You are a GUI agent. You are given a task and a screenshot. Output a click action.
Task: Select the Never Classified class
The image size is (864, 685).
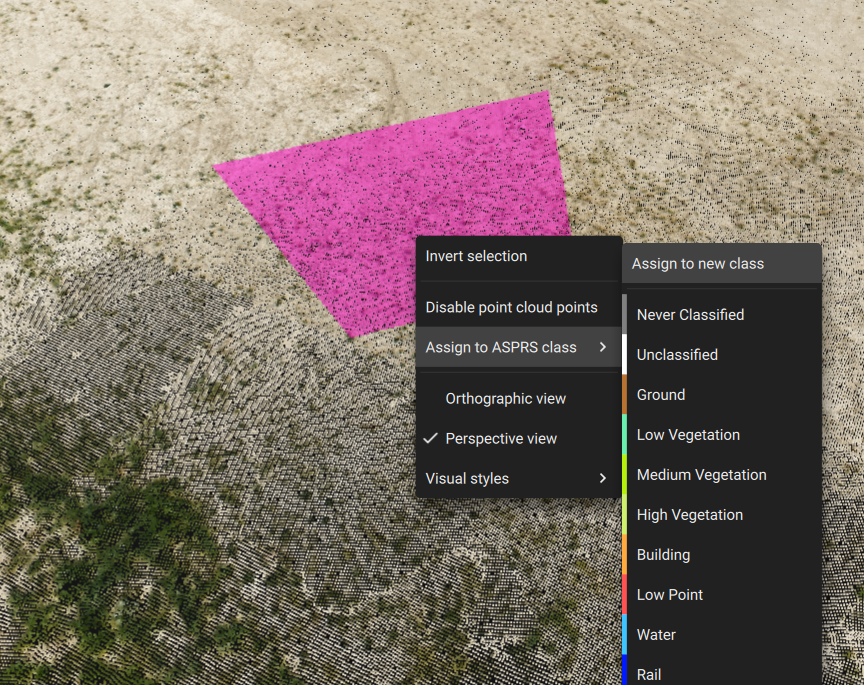click(x=691, y=315)
